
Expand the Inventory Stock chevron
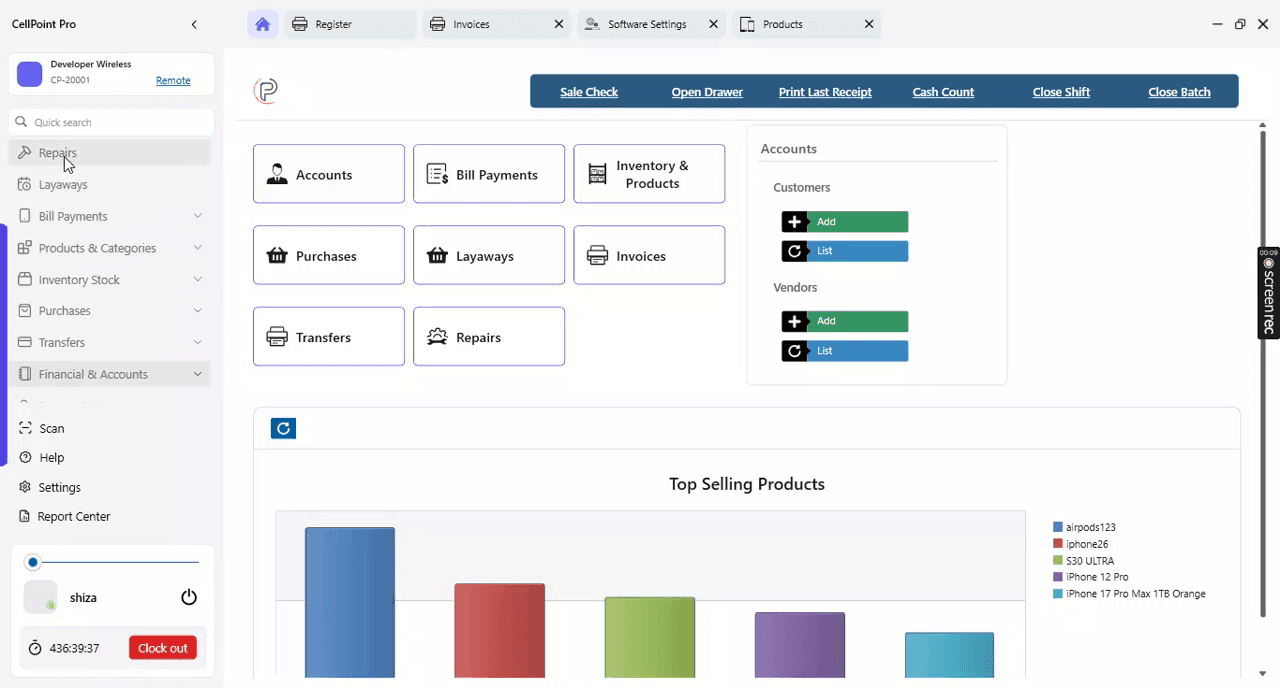click(x=197, y=280)
